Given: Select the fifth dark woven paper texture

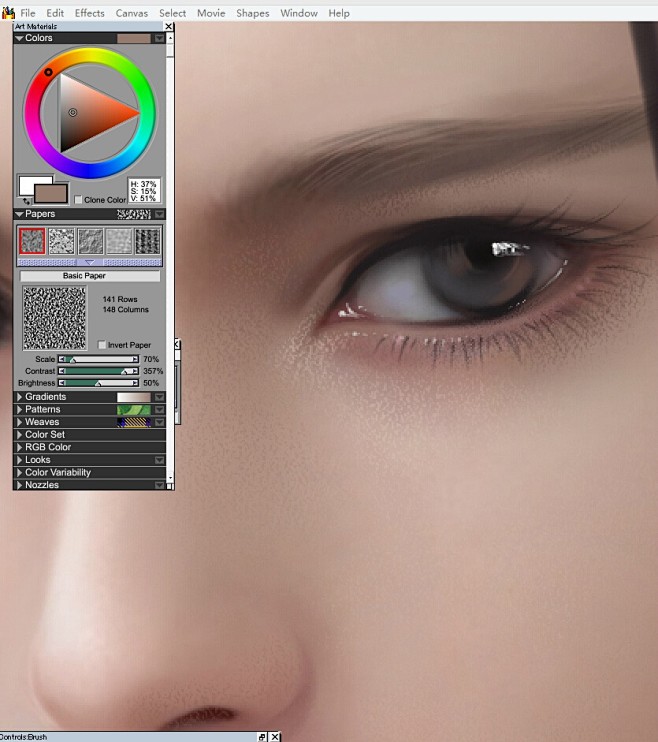Looking at the screenshot, I should click(x=148, y=241).
